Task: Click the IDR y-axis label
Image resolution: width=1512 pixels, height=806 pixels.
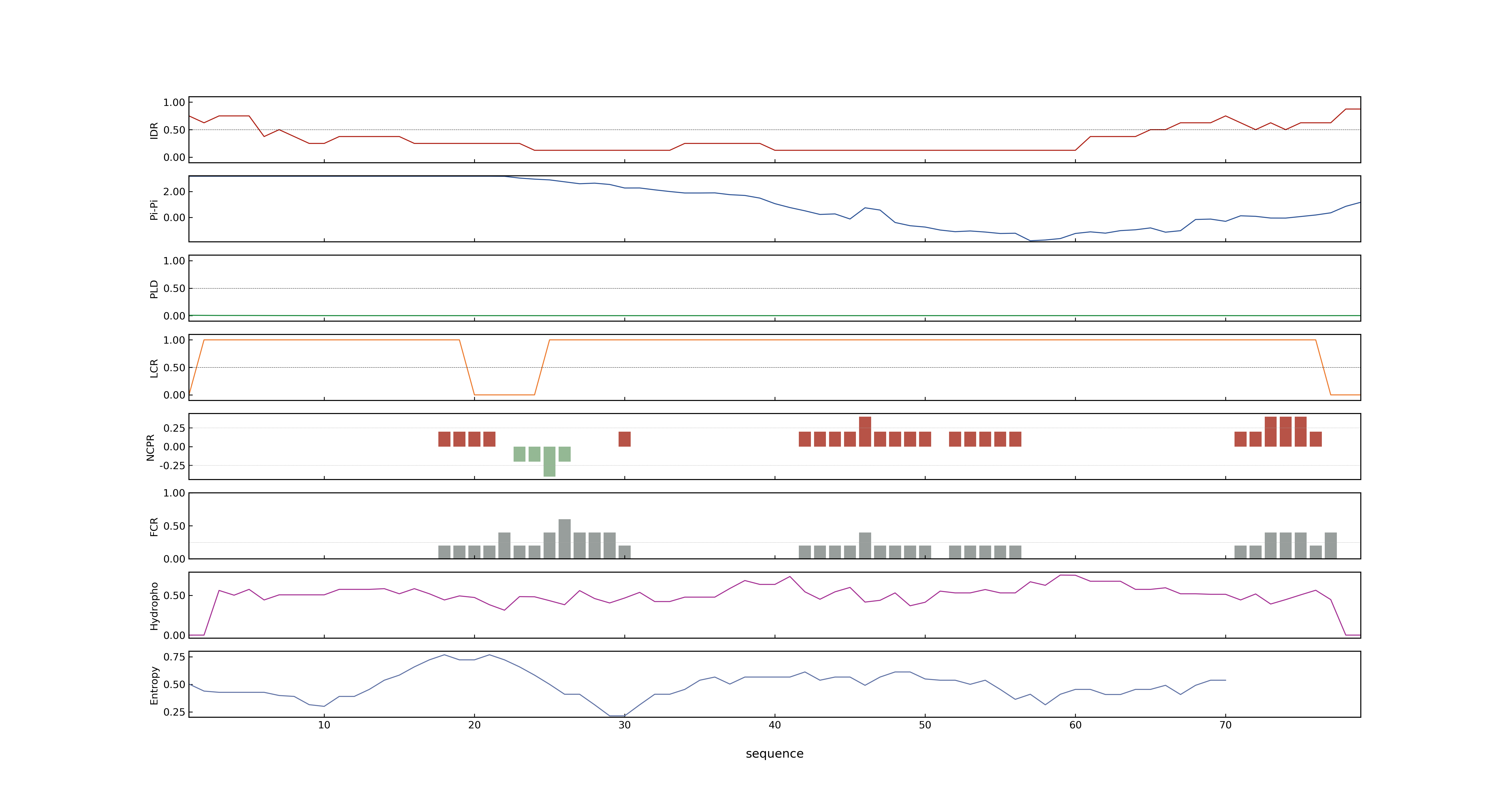Action: point(154,130)
